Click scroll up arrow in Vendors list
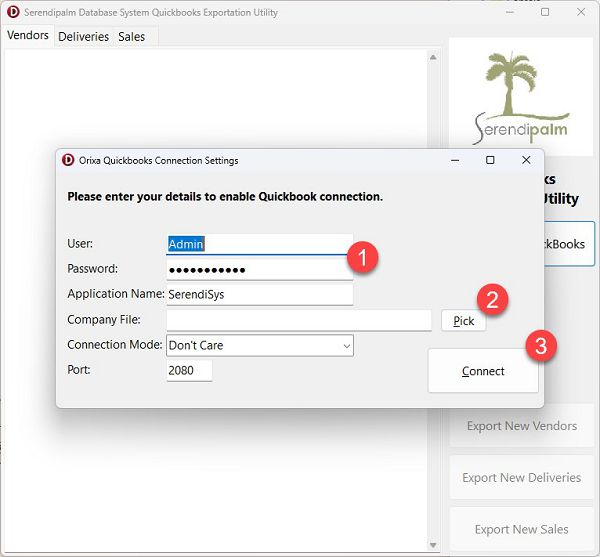 pos(433,57)
